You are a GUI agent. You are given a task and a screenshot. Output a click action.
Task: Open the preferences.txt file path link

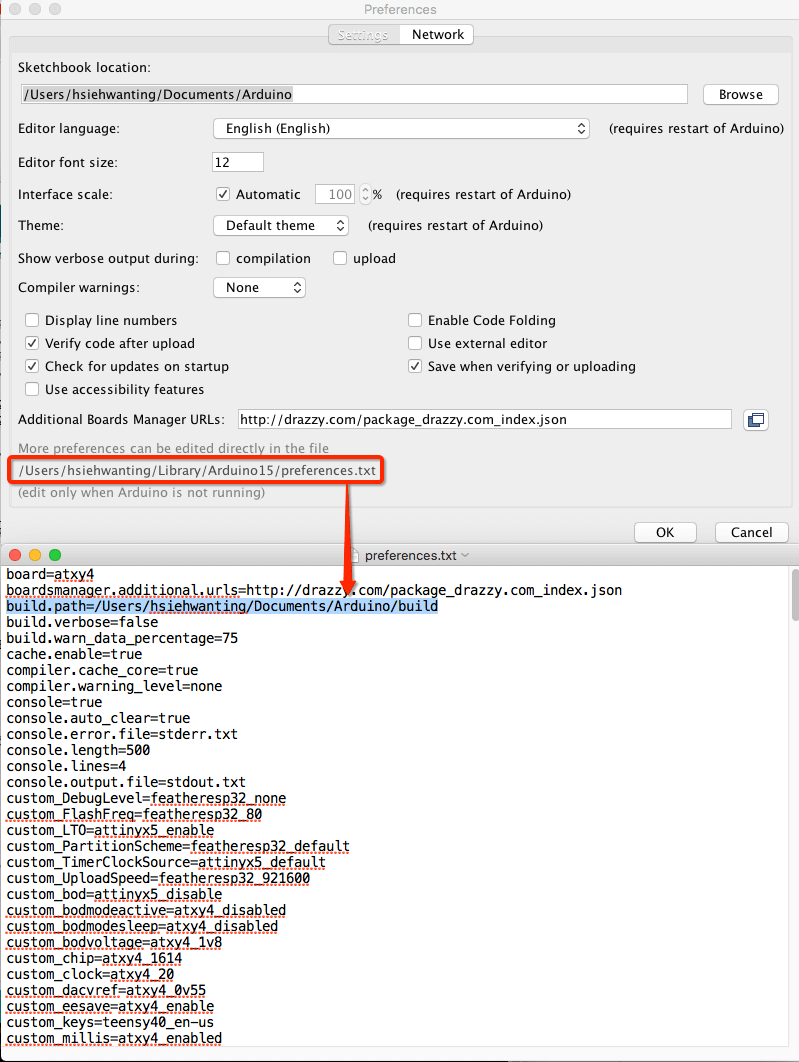(196, 470)
